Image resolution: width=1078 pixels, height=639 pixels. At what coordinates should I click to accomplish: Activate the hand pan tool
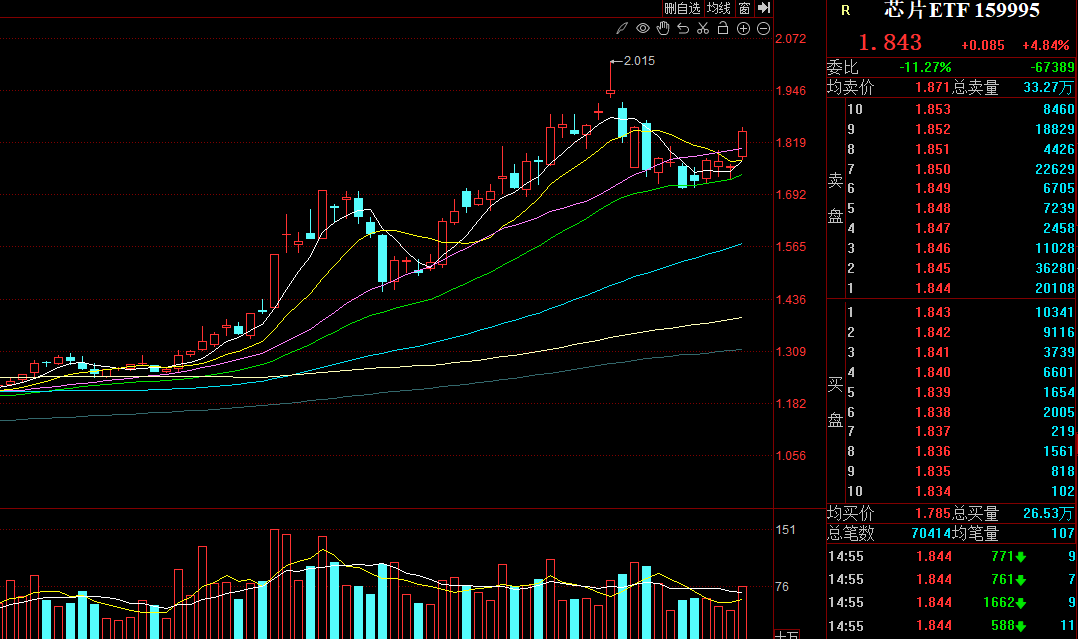point(663,29)
